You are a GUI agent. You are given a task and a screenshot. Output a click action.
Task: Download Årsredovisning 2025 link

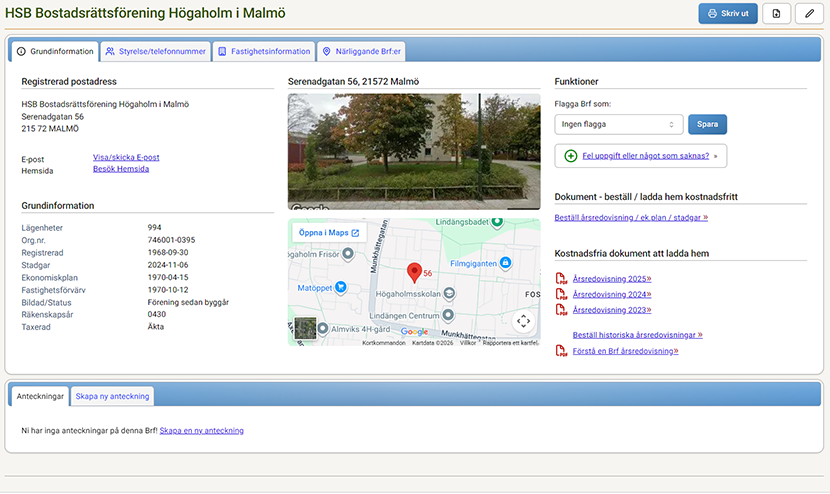point(612,279)
